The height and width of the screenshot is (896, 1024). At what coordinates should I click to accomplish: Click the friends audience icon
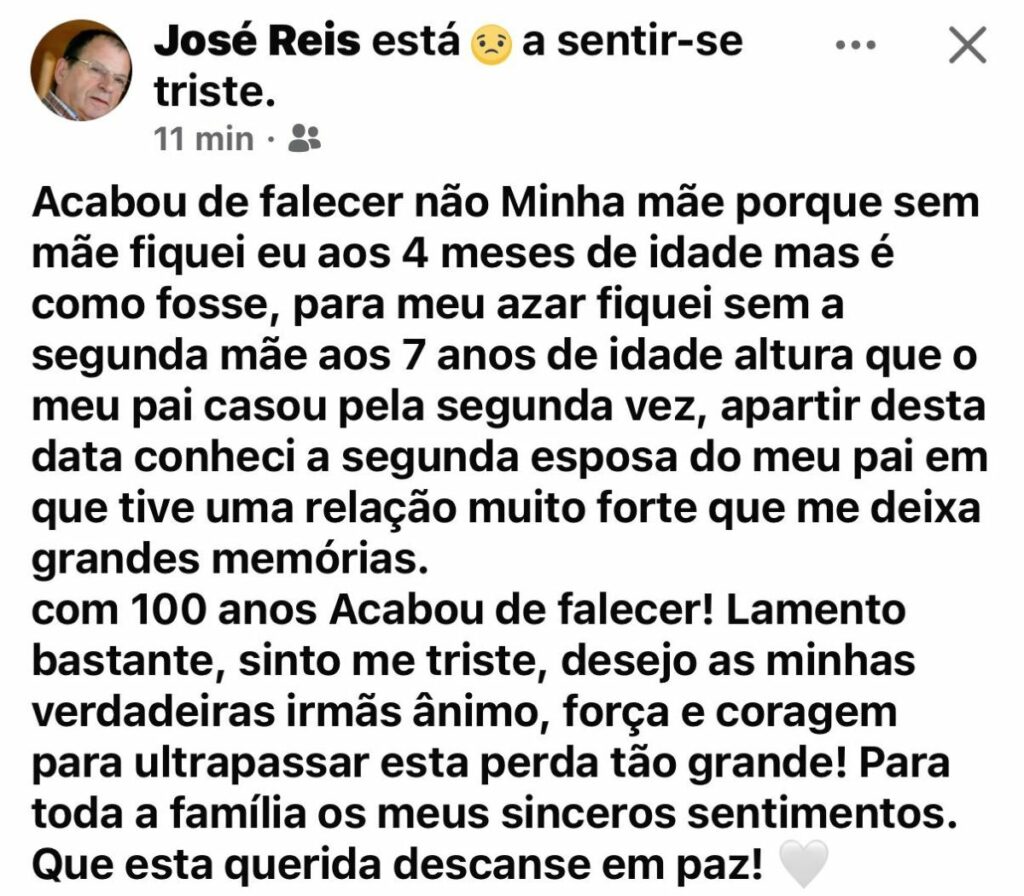point(303,138)
